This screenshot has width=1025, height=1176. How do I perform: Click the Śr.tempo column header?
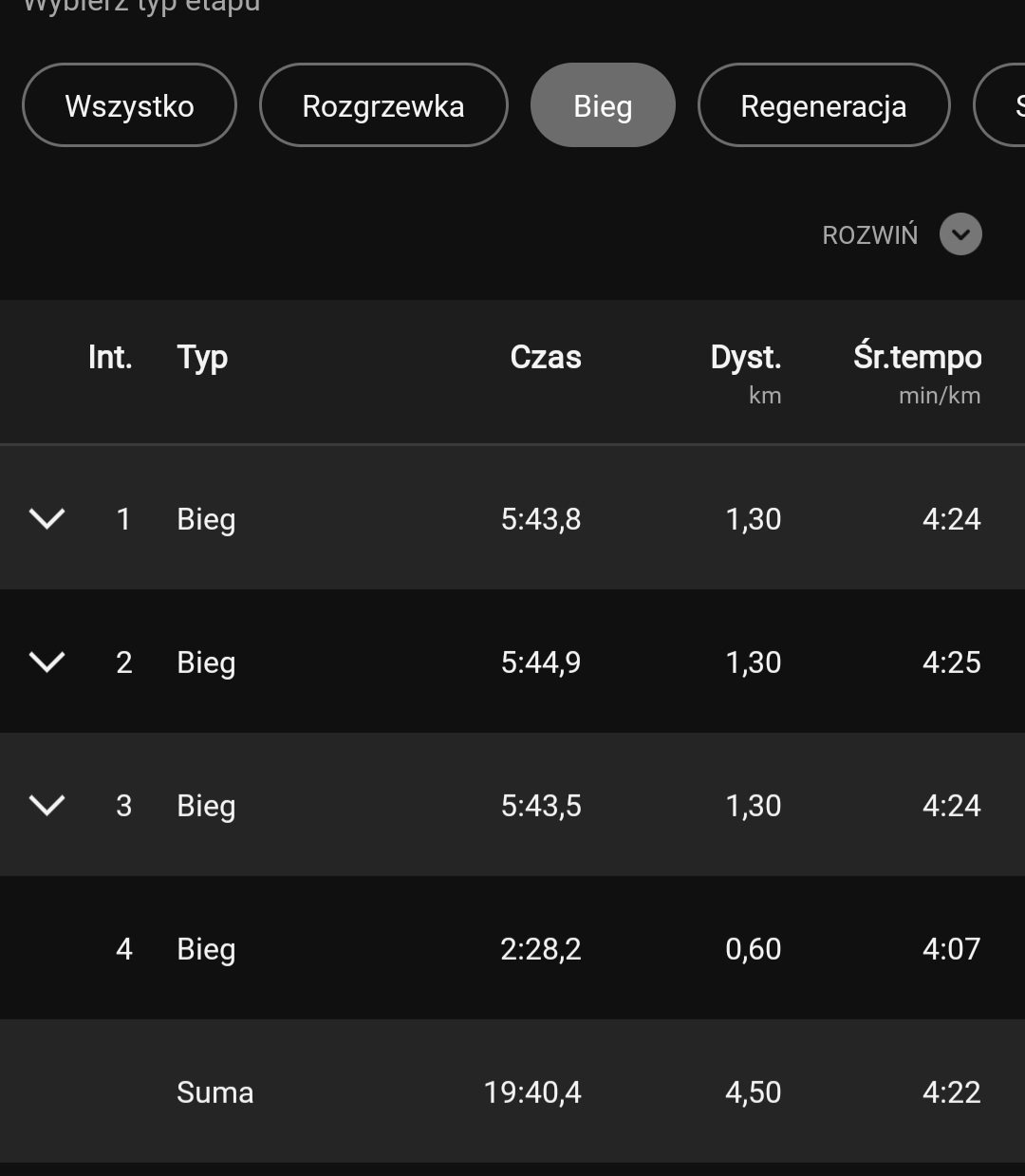(x=917, y=371)
